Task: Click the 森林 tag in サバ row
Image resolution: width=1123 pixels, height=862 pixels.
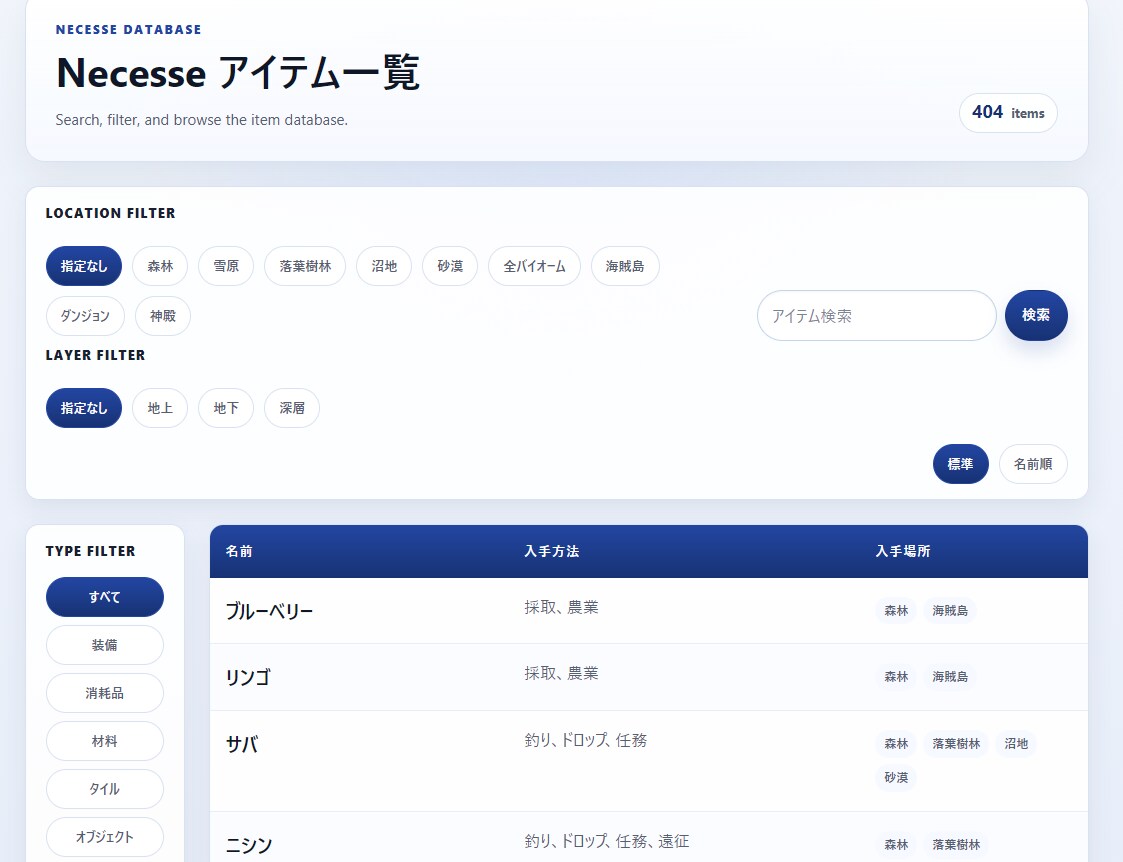Action: coord(896,744)
